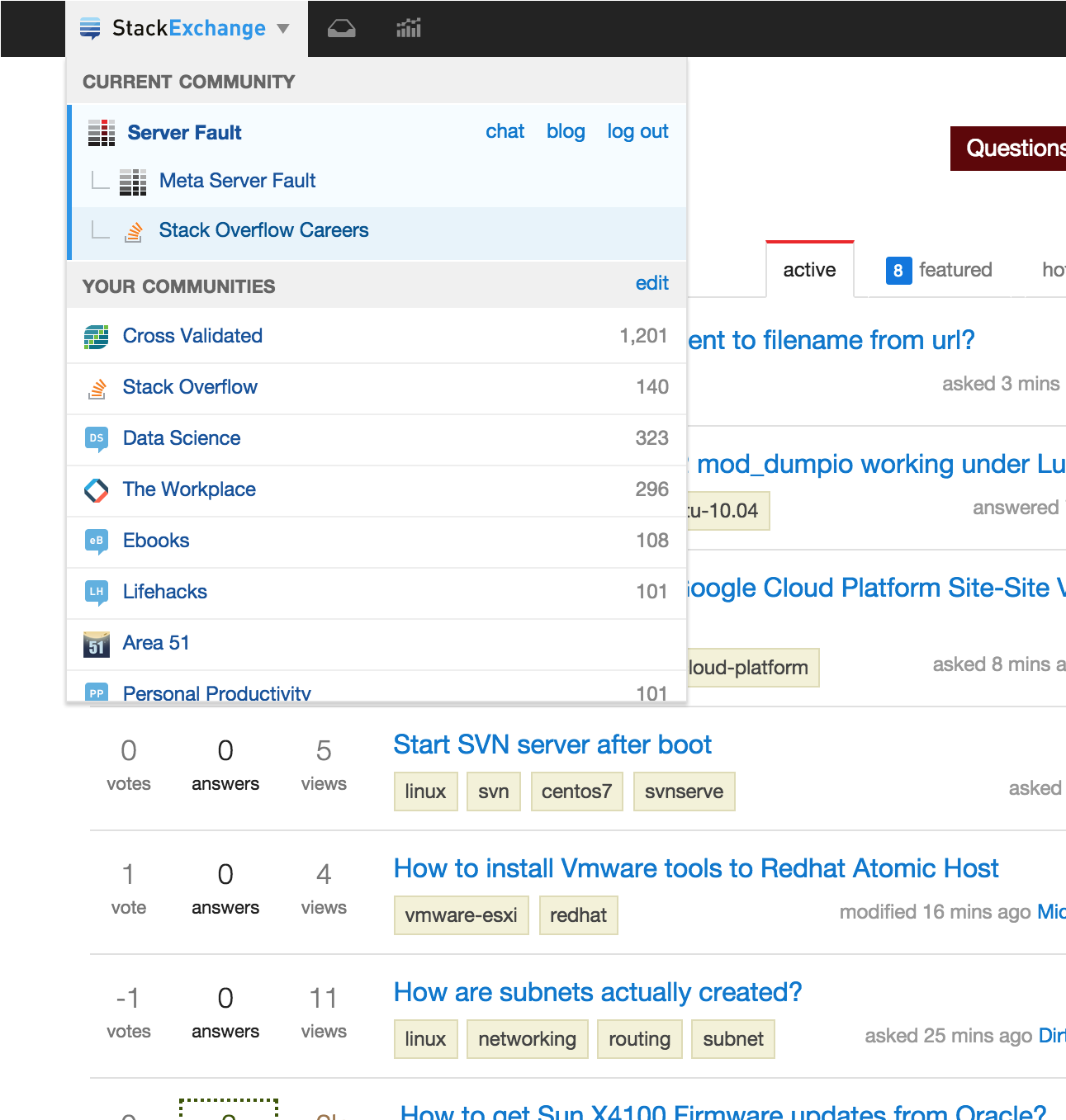Go to Ebooks community

[156, 541]
